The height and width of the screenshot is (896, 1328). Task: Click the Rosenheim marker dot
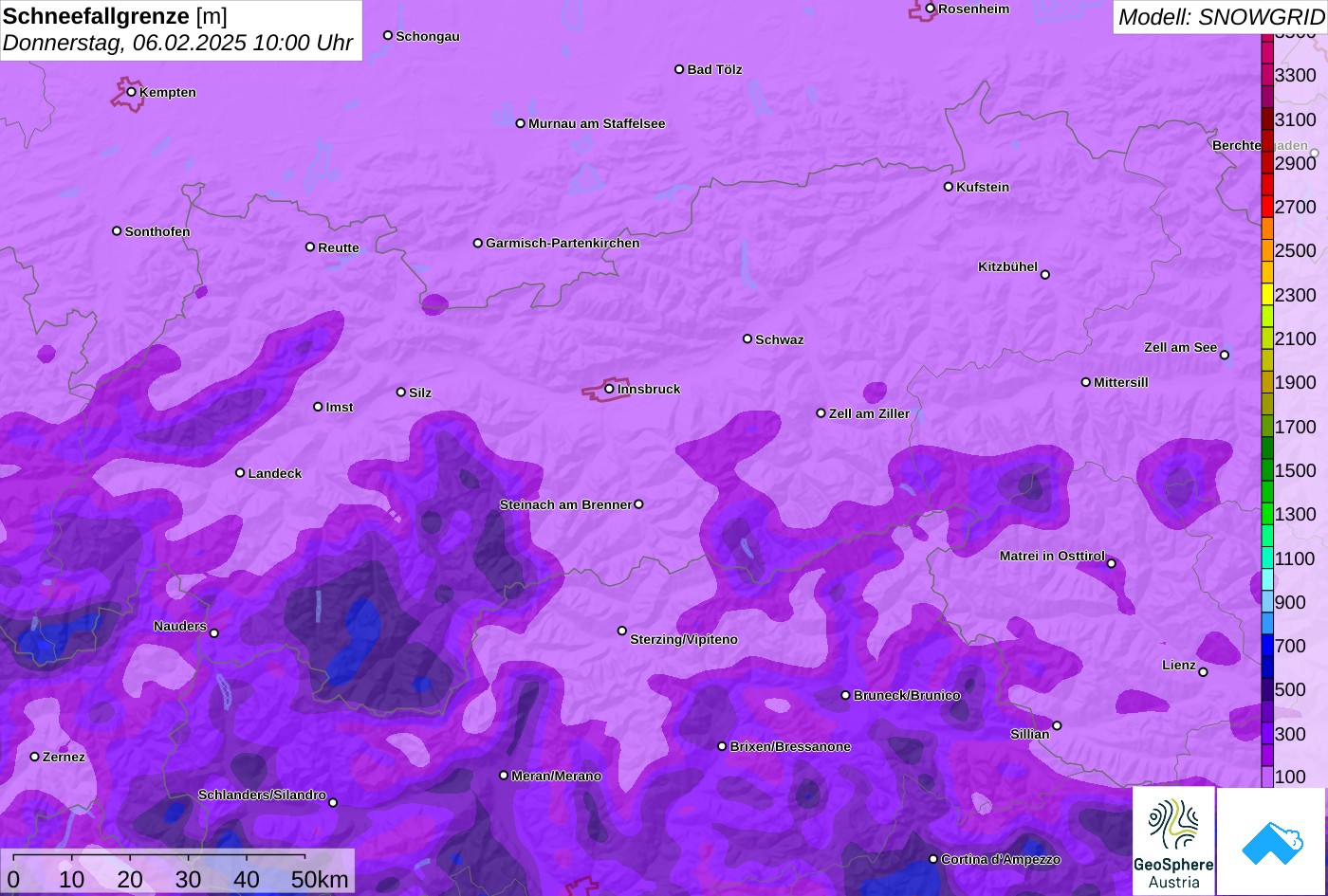pos(931,9)
